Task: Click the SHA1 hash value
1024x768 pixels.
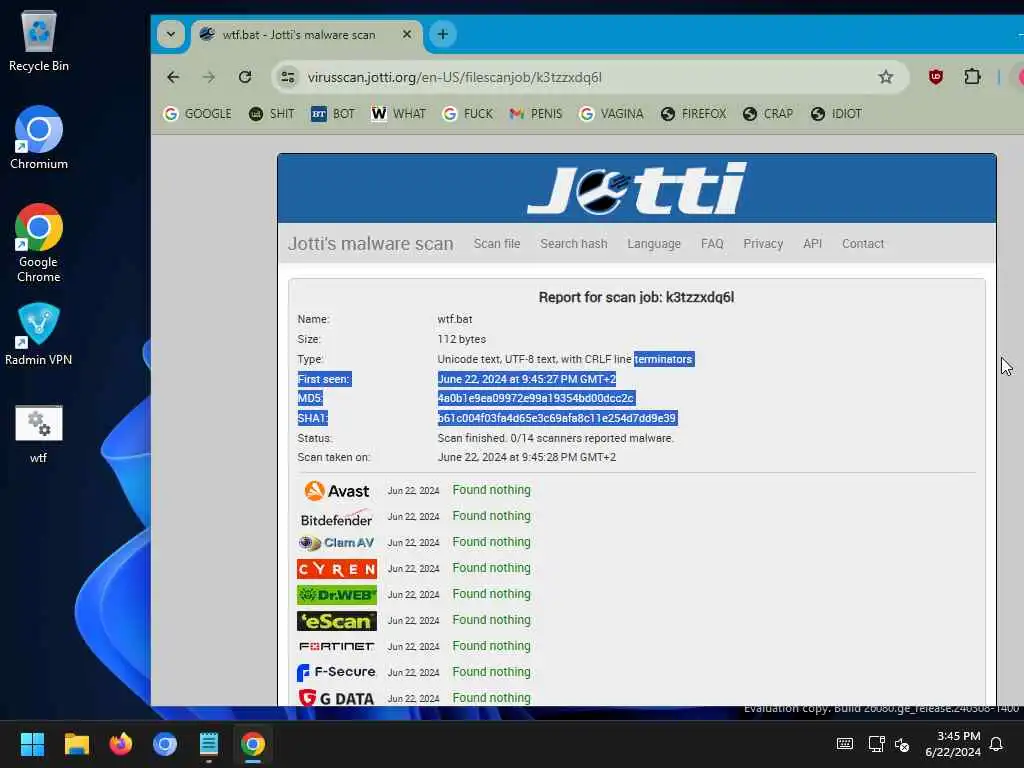Action: point(557,418)
